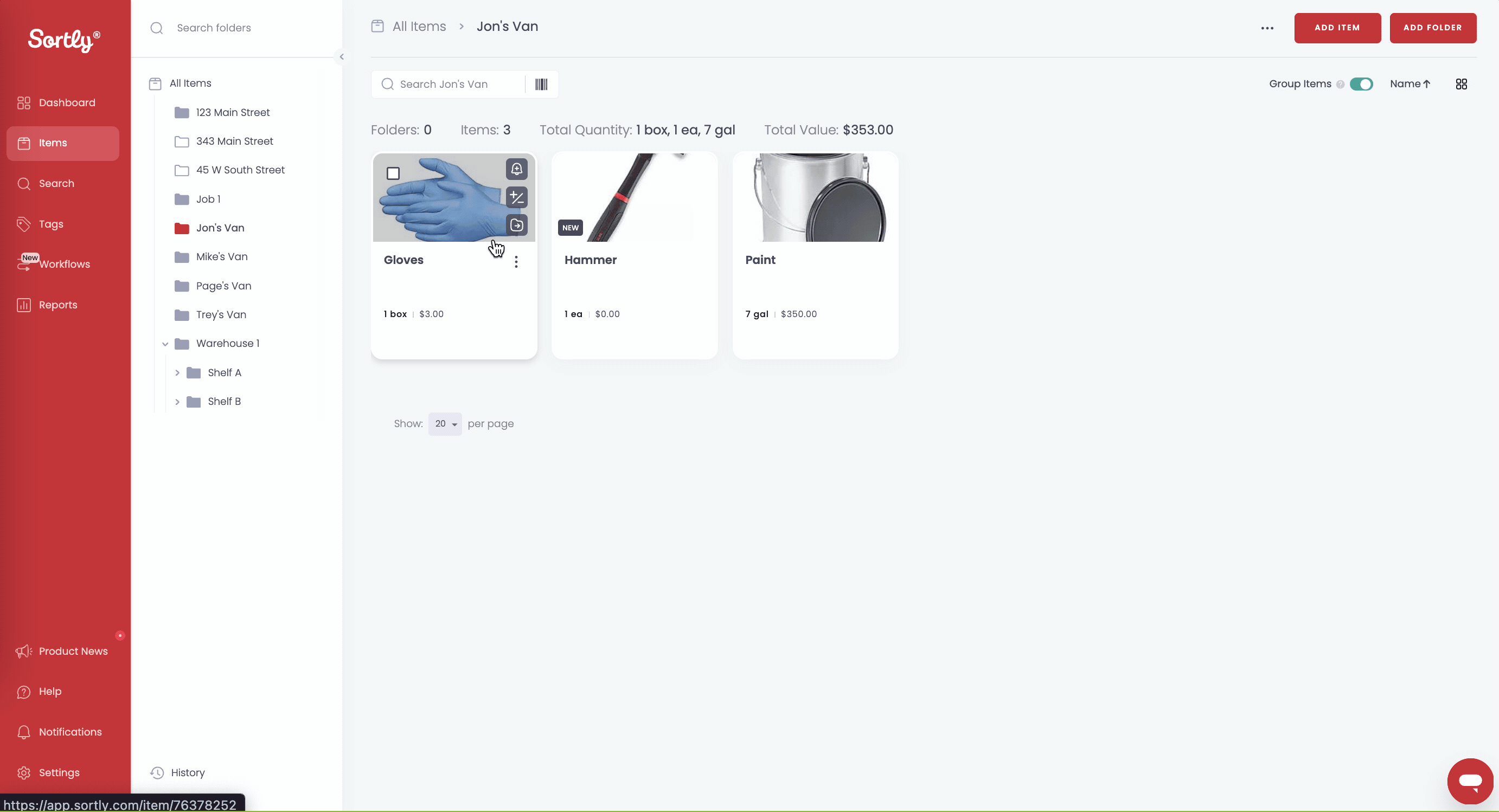Screen dimensions: 1499x812
Task: Update Gloves quantity with plus-minus icon
Action: pos(517,197)
